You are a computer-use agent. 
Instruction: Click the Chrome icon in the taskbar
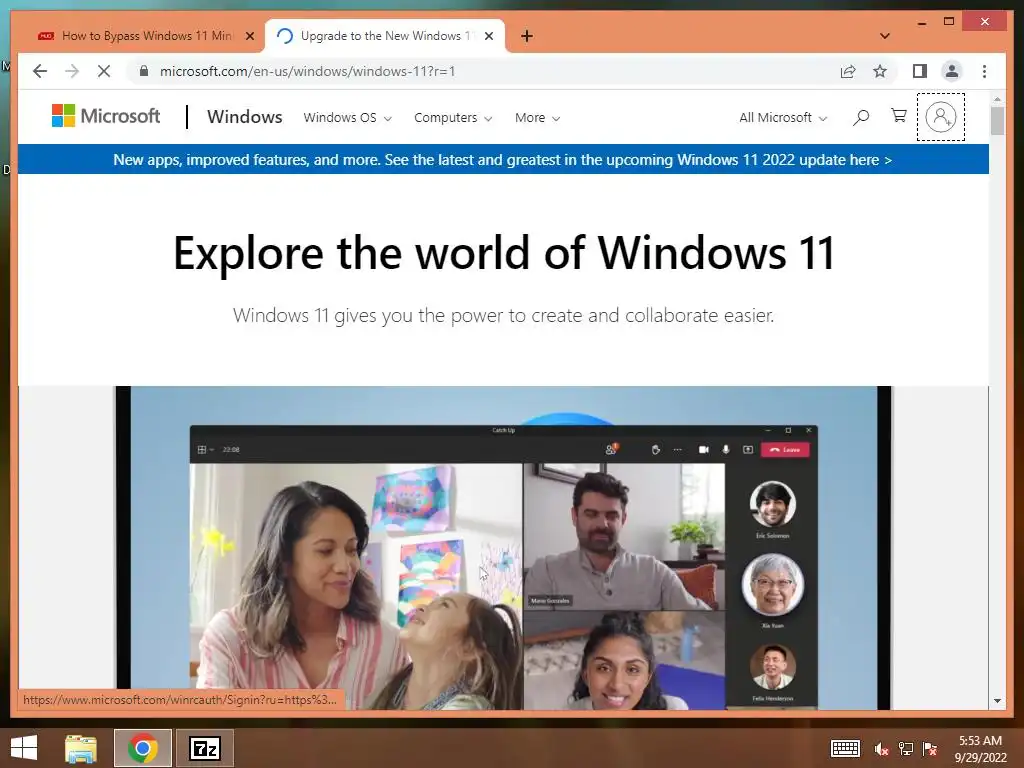pos(143,748)
